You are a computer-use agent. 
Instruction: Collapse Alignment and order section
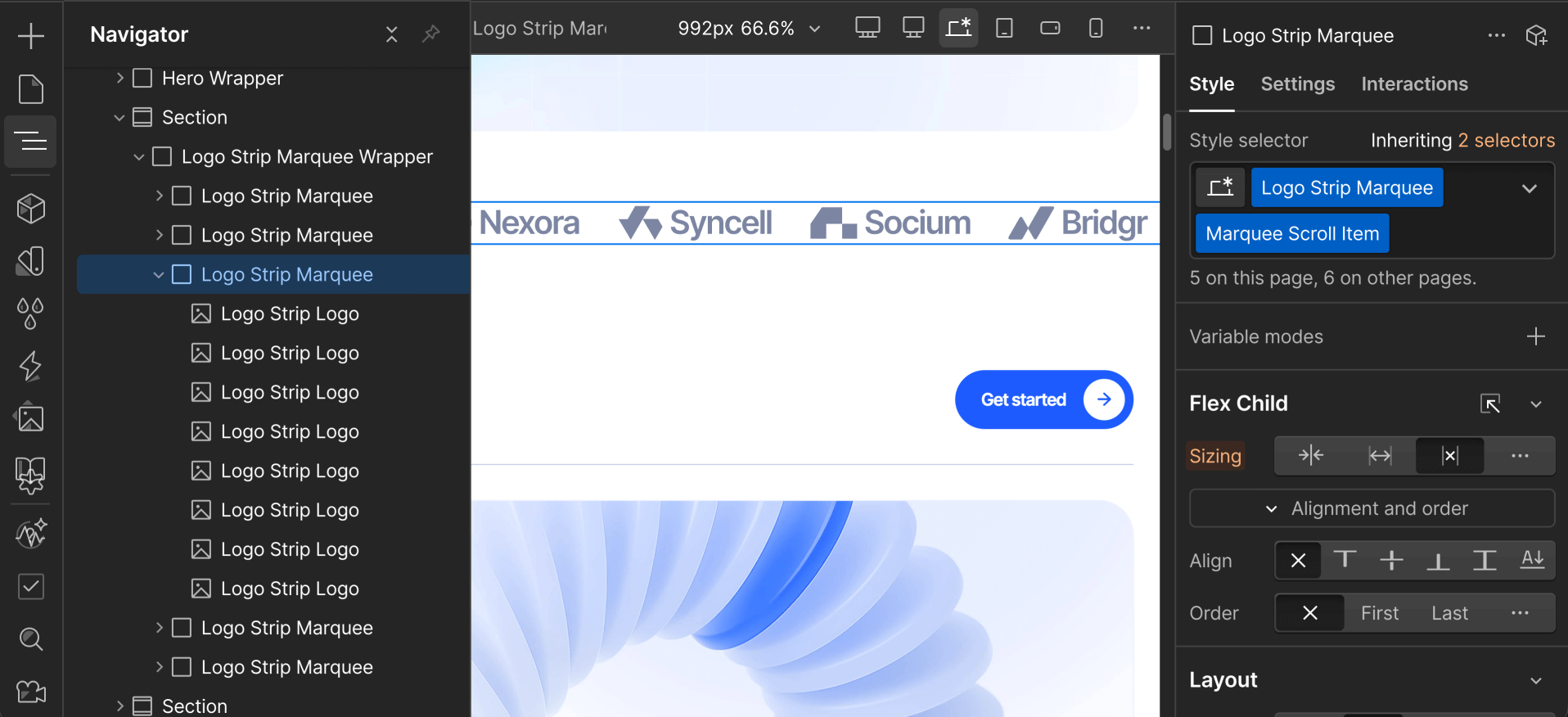pos(1372,508)
